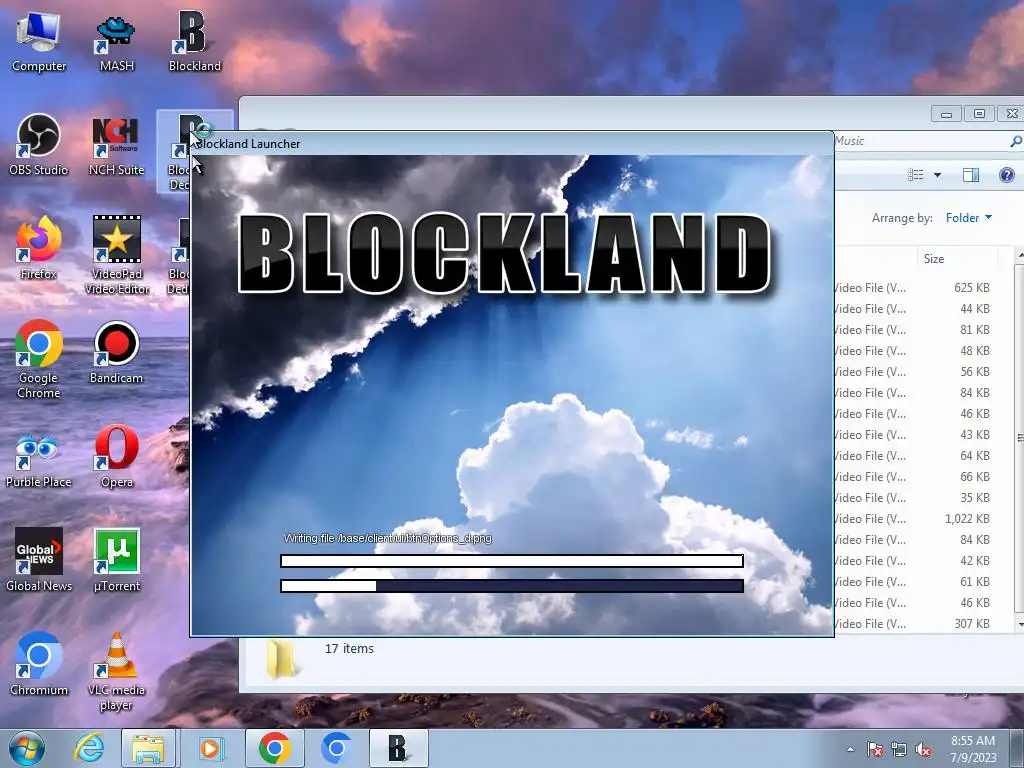1024x768 pixels.
Task: Toggle the Explorer preview pane button
Action: pos(971,174)
